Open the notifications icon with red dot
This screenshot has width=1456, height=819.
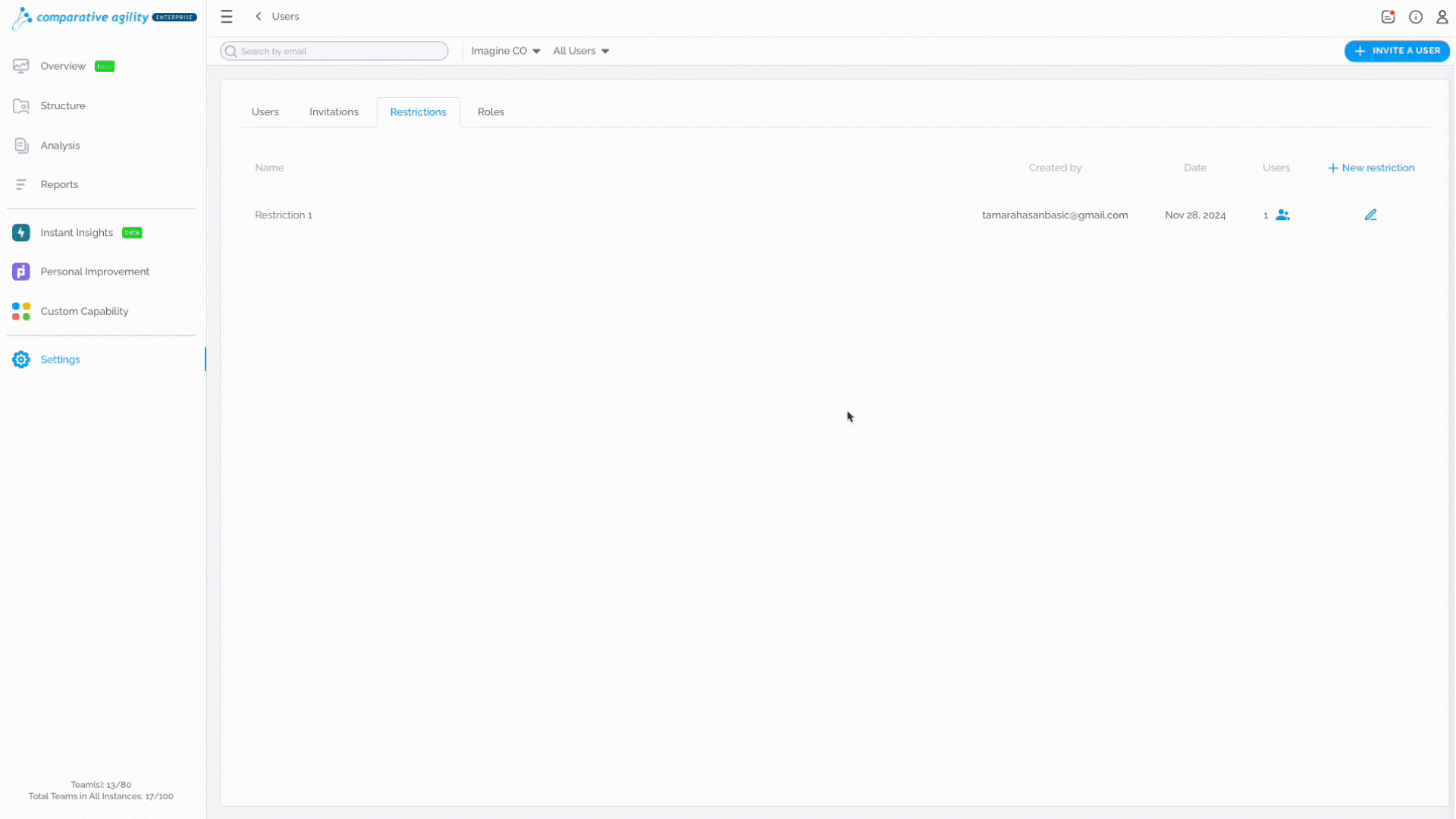tap(1388, 17)
